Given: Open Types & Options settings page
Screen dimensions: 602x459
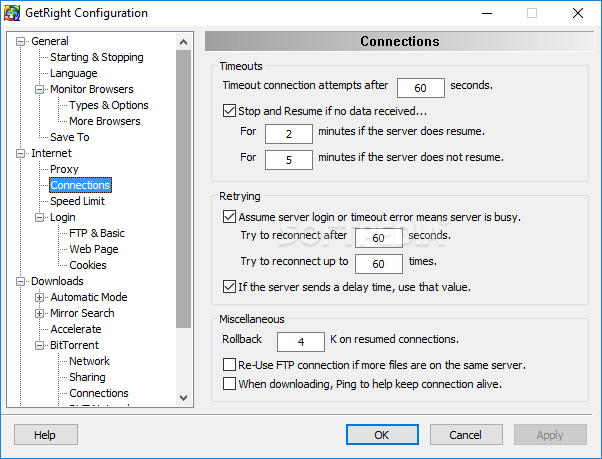Looking at the screenshot, I should coord(109,105).
